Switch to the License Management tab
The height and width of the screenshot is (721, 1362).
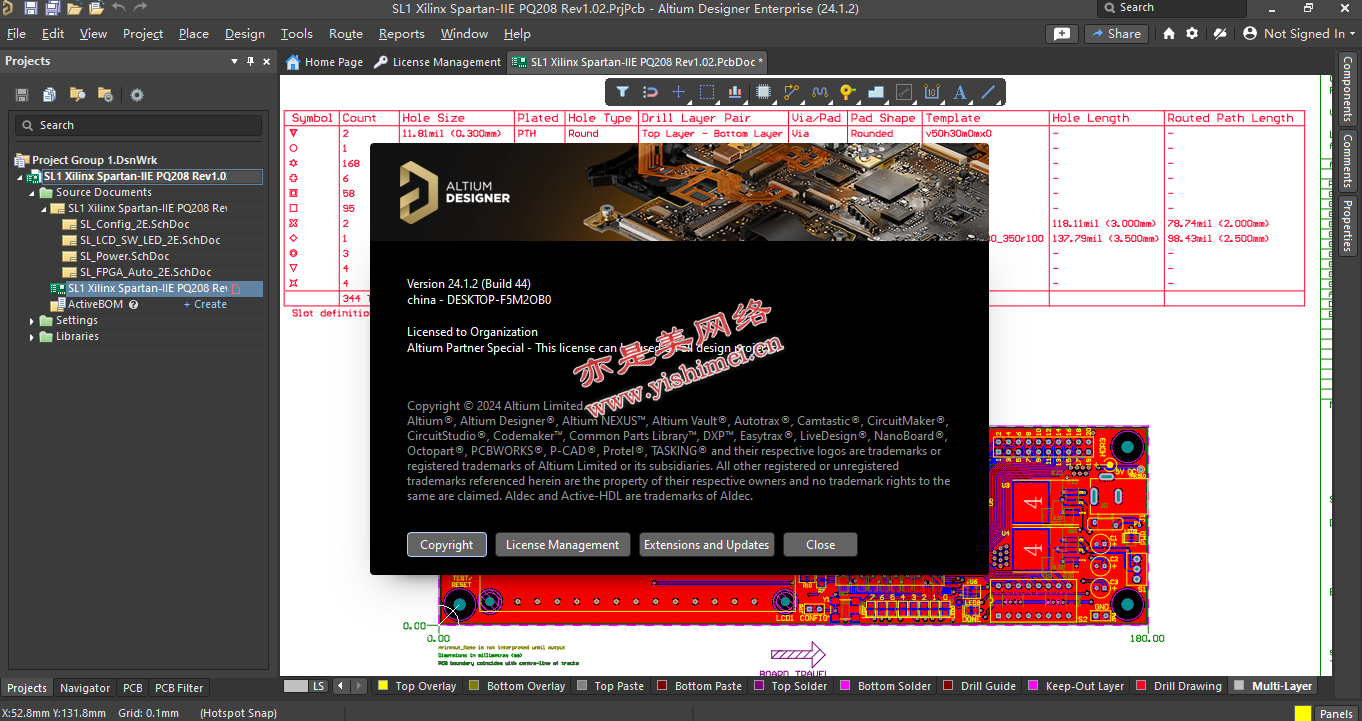click(x=437, y=62)
